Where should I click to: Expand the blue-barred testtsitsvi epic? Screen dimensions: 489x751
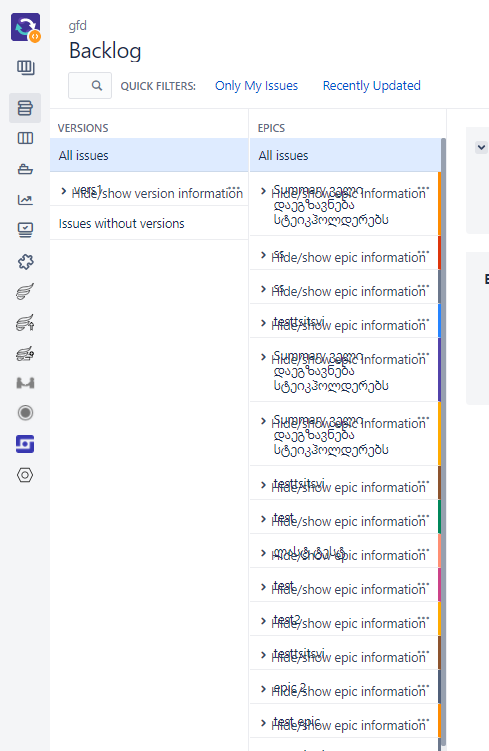(x=263, y=323)
